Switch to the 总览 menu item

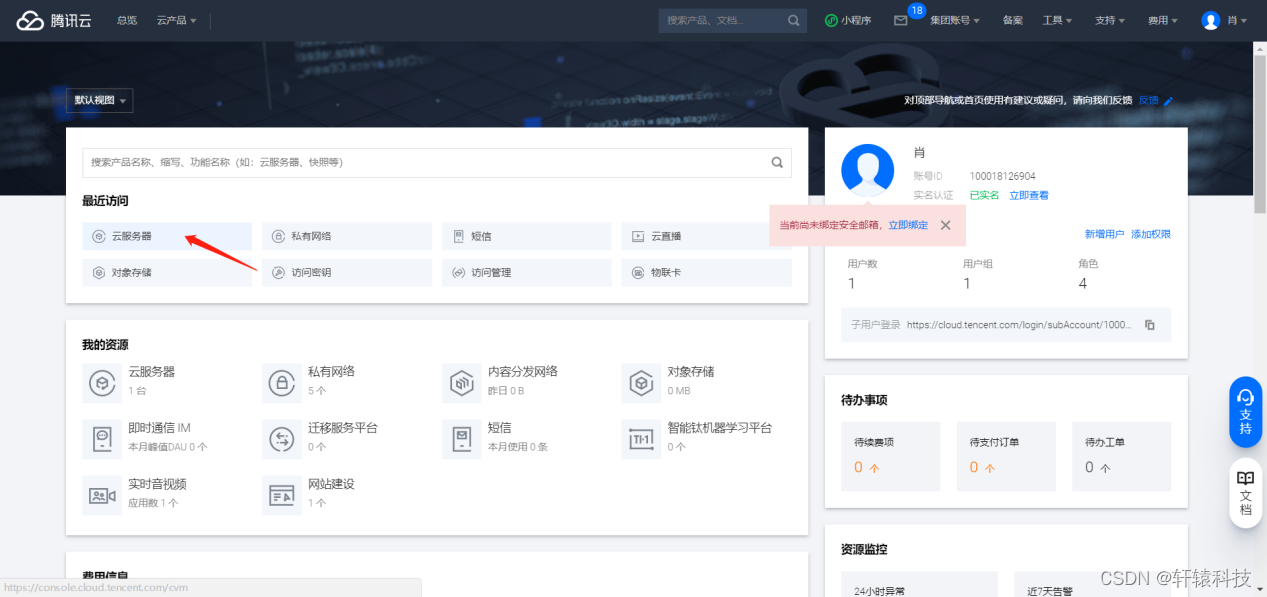pyautogui.click(x=125, y=19)
